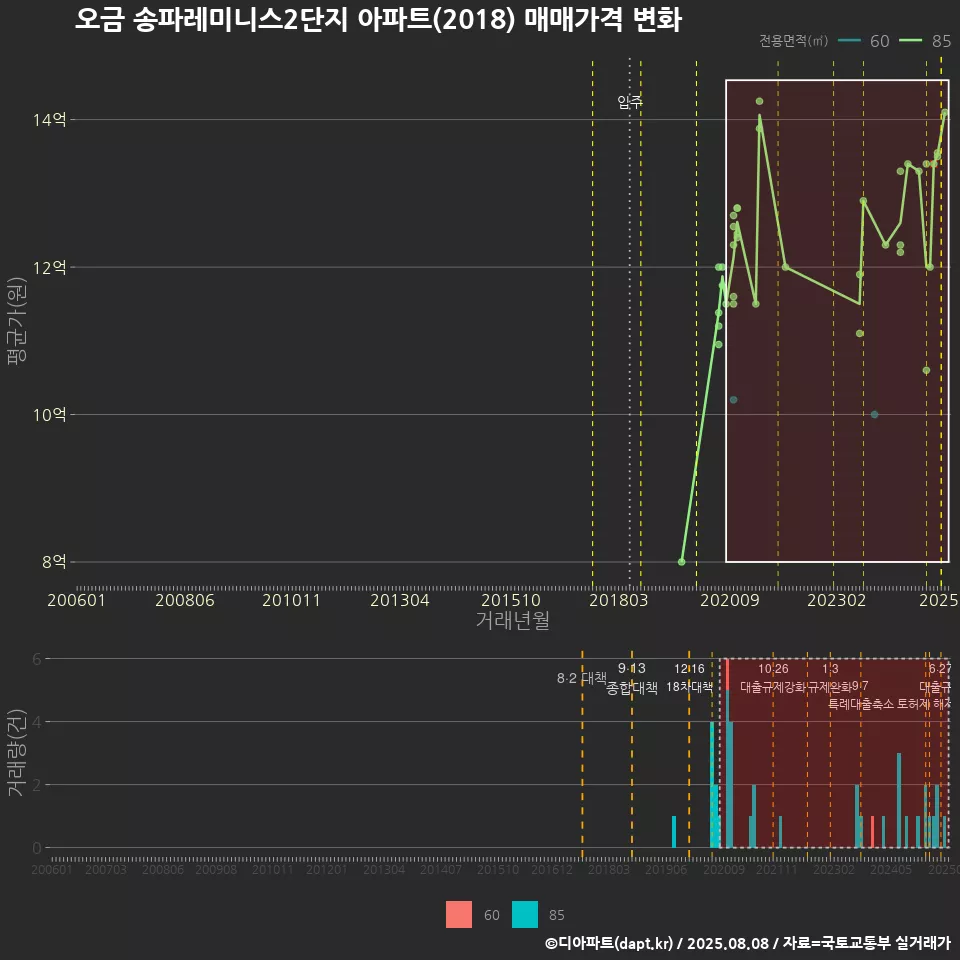Click 201011 tick on the price chart axis

coord(291,600)
